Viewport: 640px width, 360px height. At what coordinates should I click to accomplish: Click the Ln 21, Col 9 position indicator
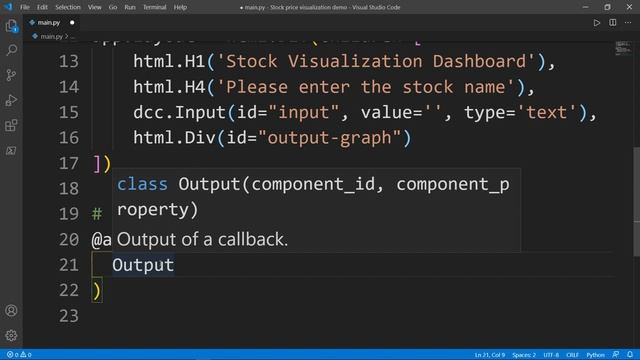[x=490, y=355]
